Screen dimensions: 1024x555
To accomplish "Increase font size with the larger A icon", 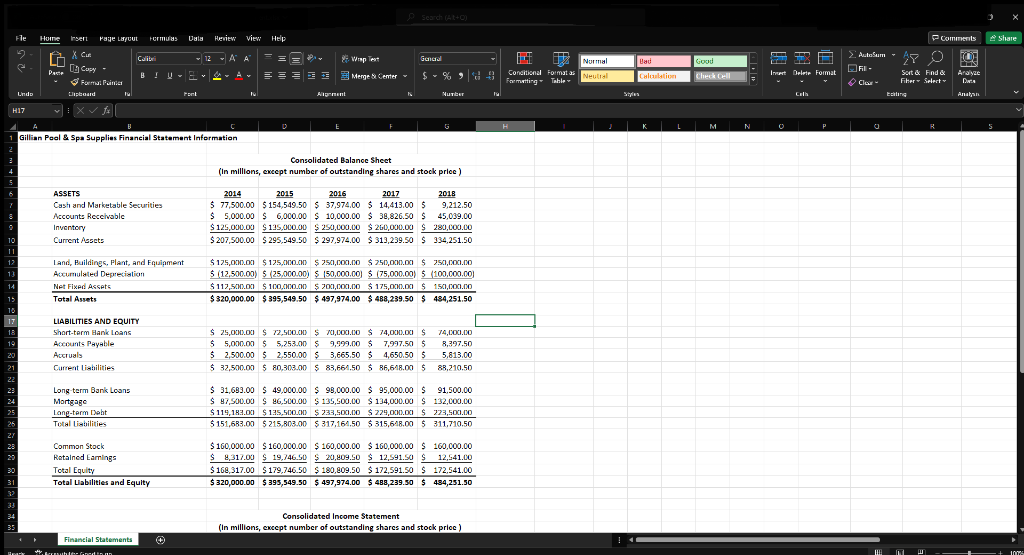I will point(234,59).
